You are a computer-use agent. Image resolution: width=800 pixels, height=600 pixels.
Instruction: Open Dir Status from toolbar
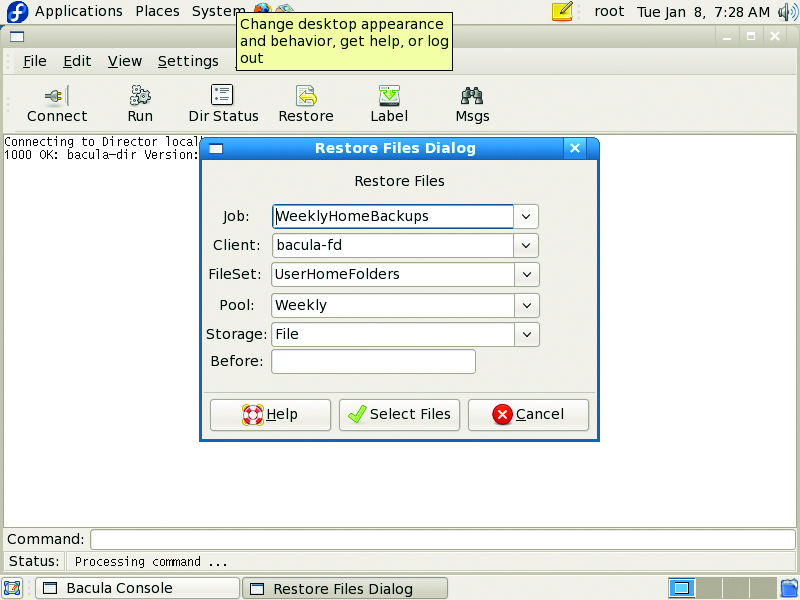coord(223,97)
